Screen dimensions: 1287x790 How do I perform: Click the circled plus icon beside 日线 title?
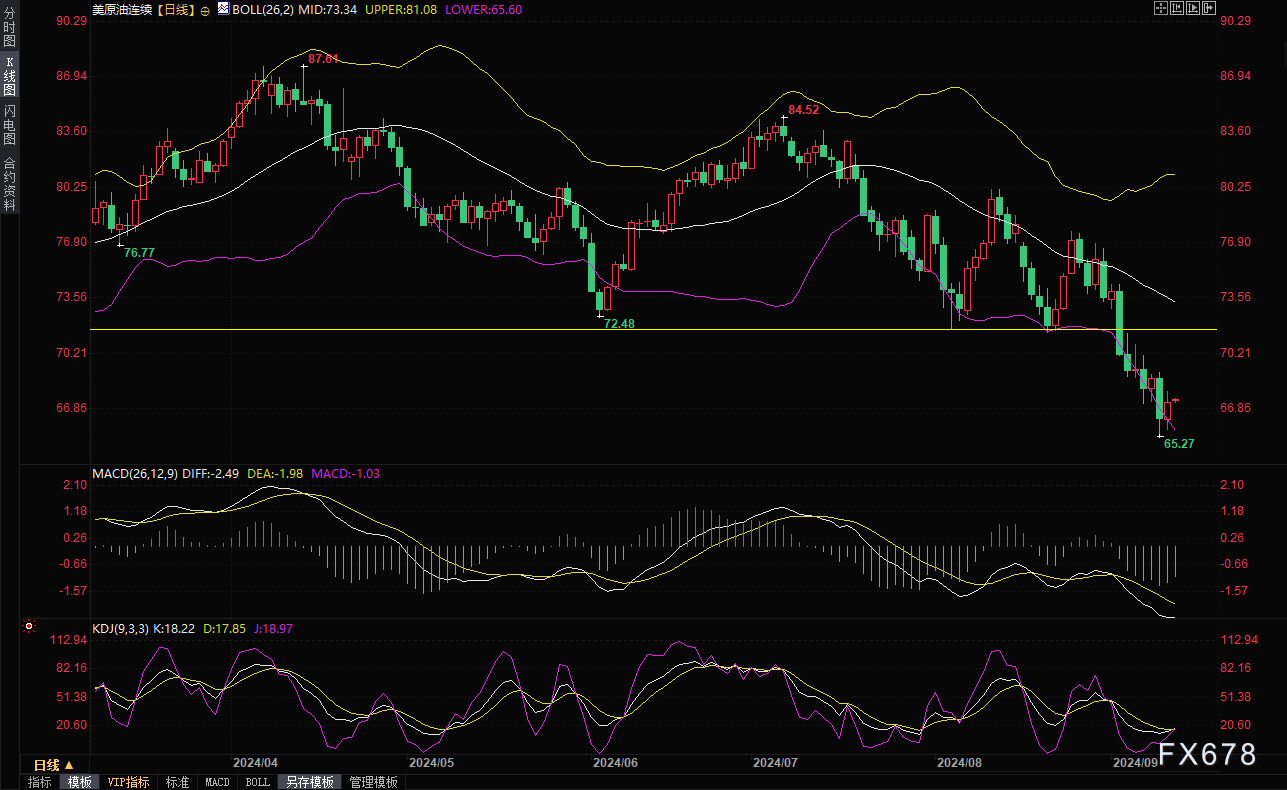205,10
